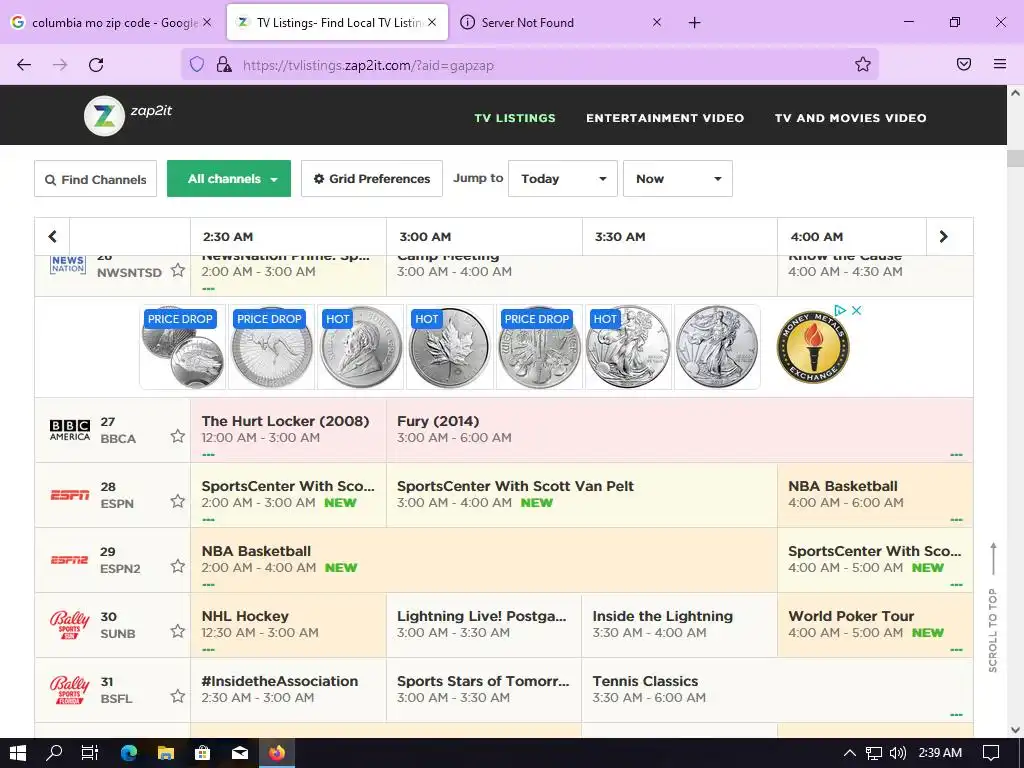Open the Firefox hamburger menu
The height and width of the screenshot is (768, 1024).
(1000, 64)
